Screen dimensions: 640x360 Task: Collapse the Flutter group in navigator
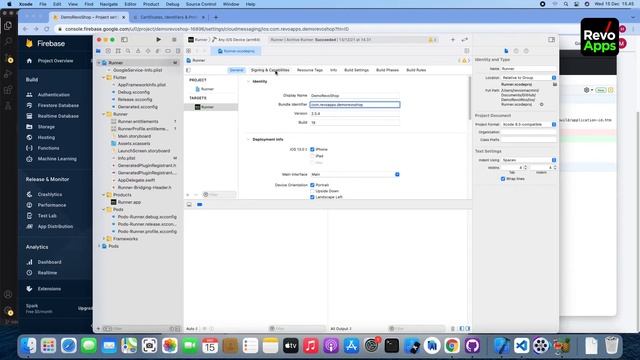click(x=104, y=78)
